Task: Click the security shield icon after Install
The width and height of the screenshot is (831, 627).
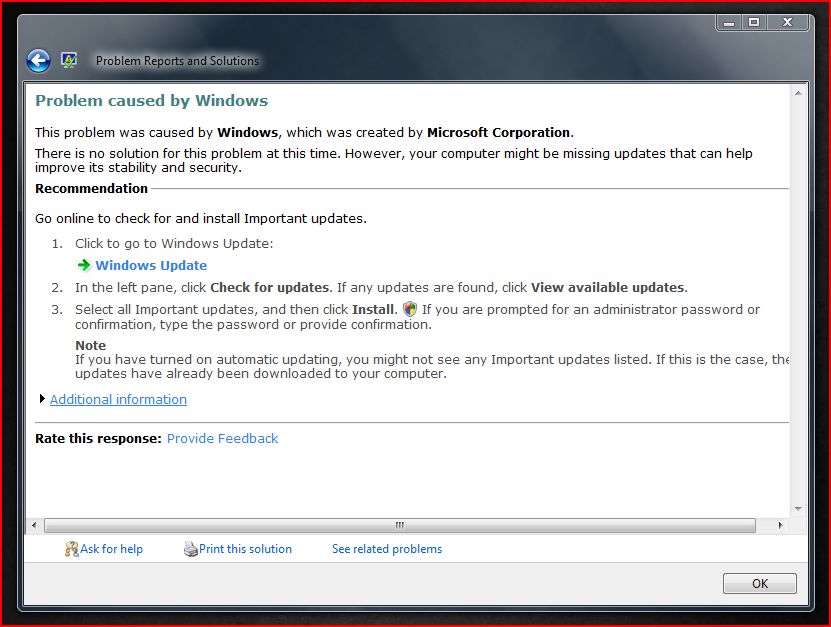Action: click(x=409, y=310)
